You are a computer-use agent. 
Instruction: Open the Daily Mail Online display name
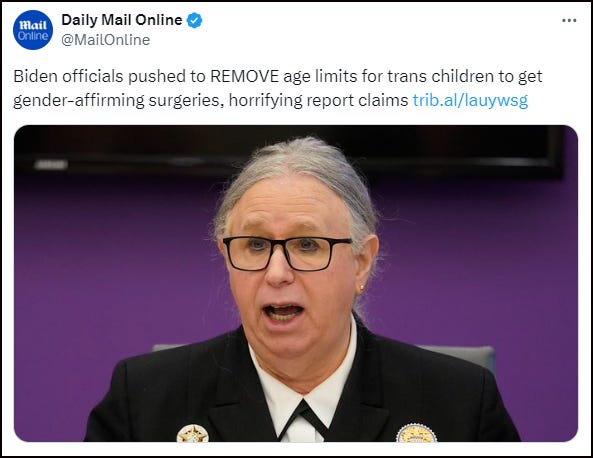pos(122,20)
